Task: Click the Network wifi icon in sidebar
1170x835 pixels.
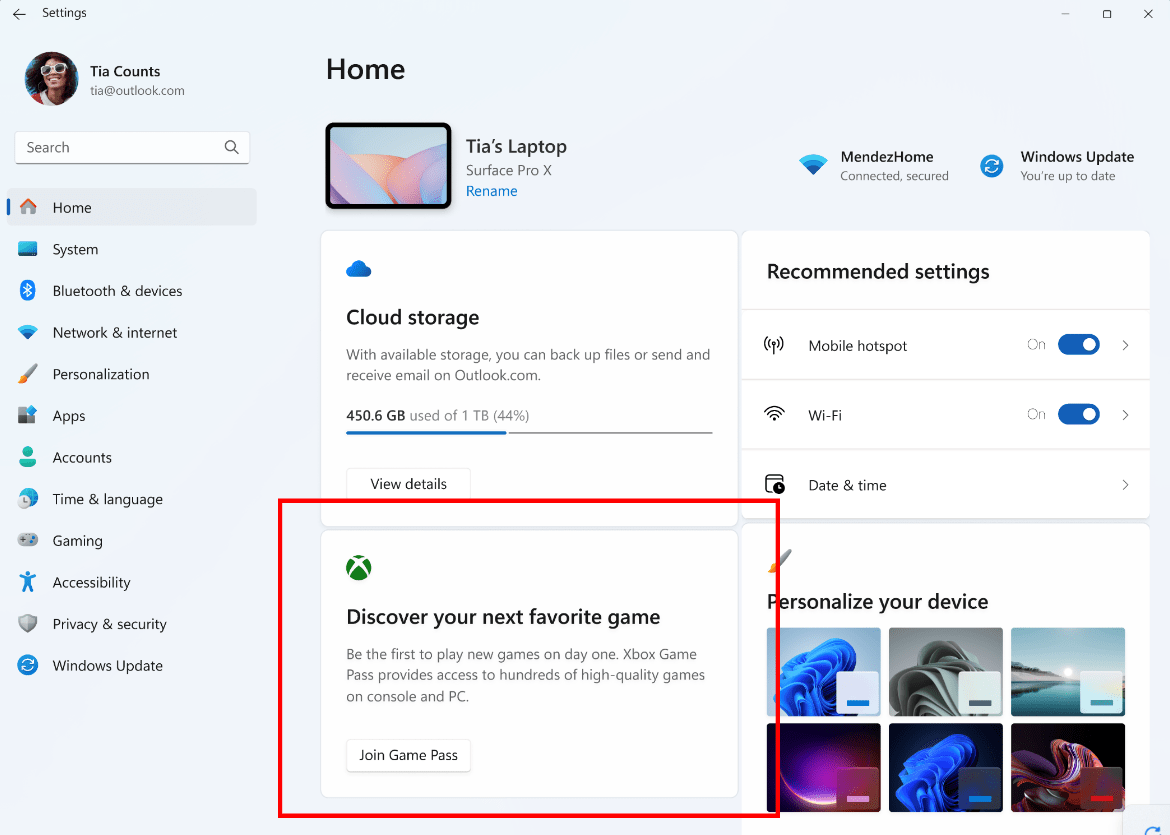Action: pos(28,332)
